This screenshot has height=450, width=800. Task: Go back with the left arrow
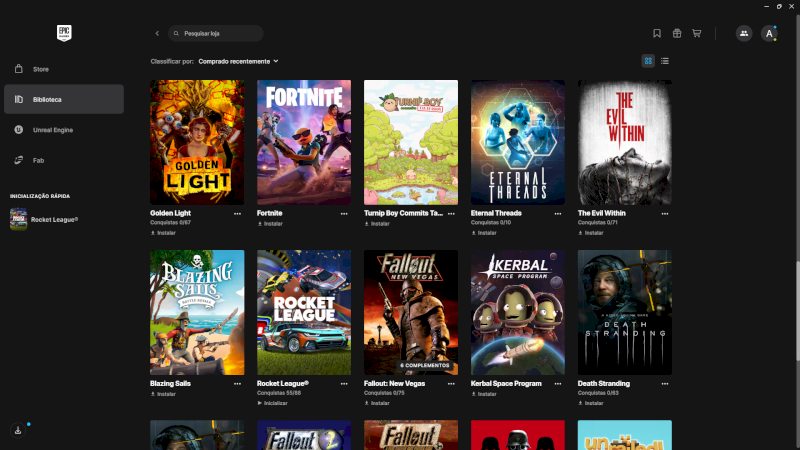(x=157, y=33)
